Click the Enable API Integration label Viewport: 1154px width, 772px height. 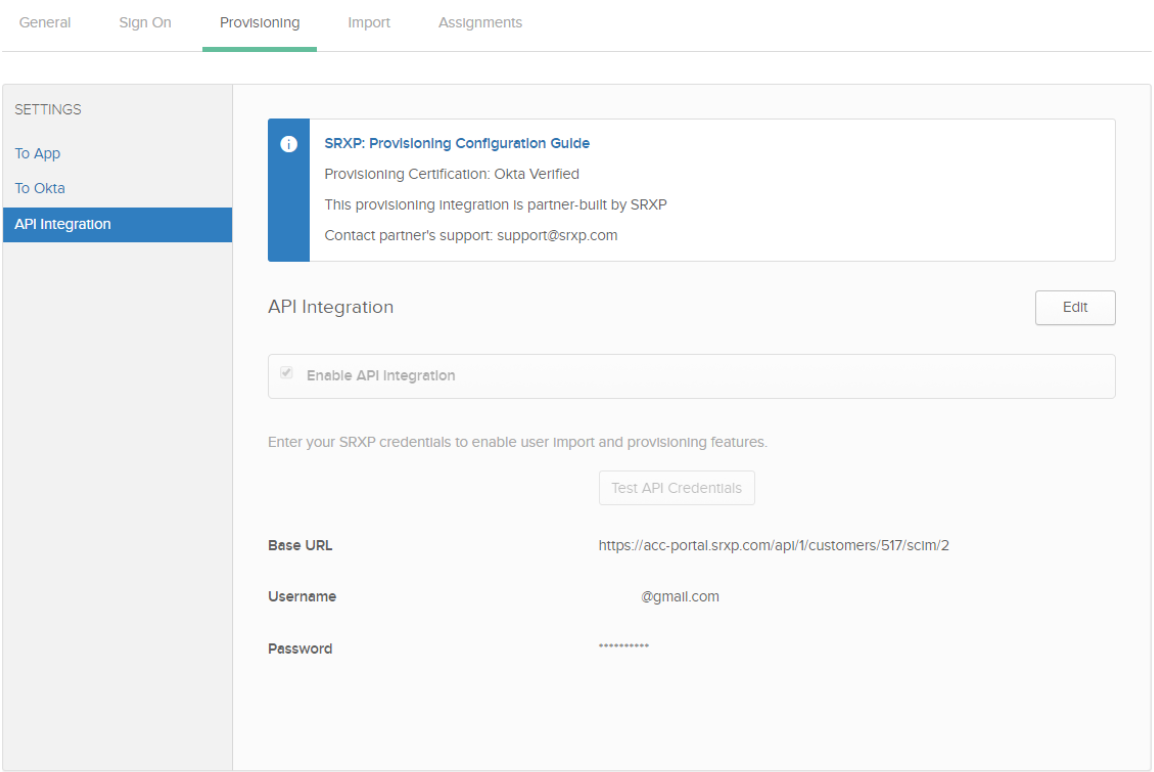tap(380, 376)
